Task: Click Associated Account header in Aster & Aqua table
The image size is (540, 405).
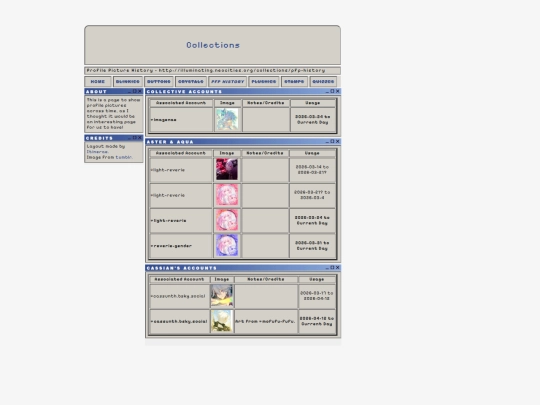Action: tap(181, 153)
